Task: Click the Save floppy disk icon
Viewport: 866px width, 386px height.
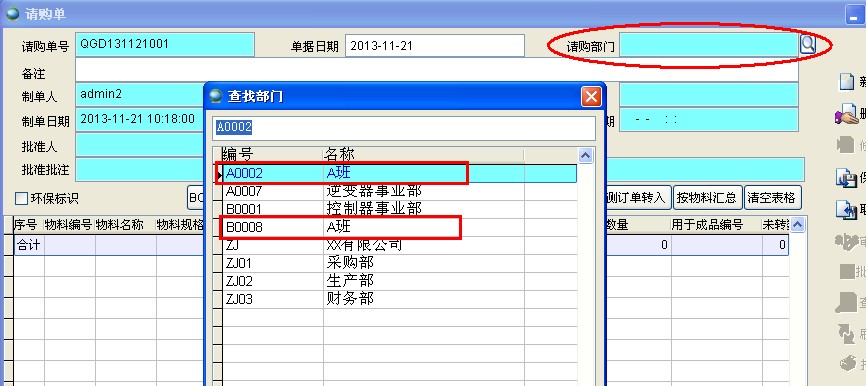Action: [846, 178]
